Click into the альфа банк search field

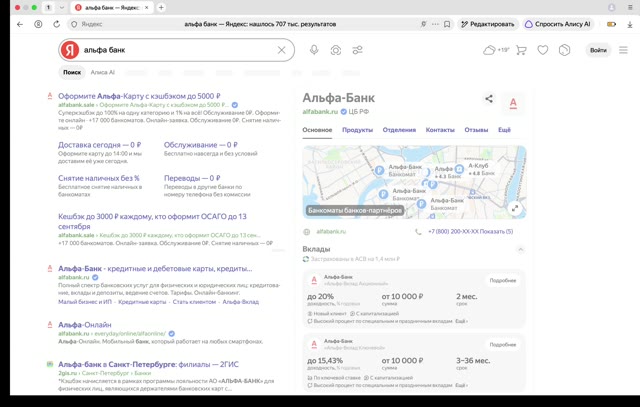[x=178, y=50]
